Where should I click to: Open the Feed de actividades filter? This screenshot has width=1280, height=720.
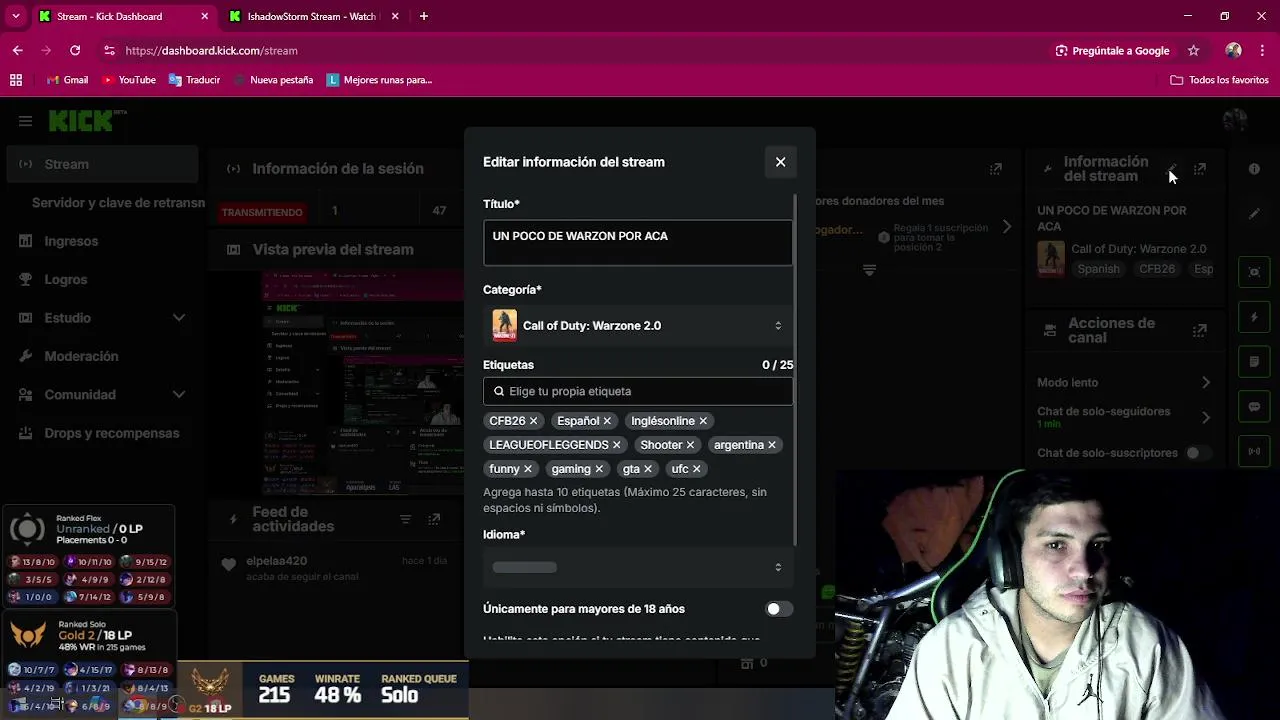point(405,519)
